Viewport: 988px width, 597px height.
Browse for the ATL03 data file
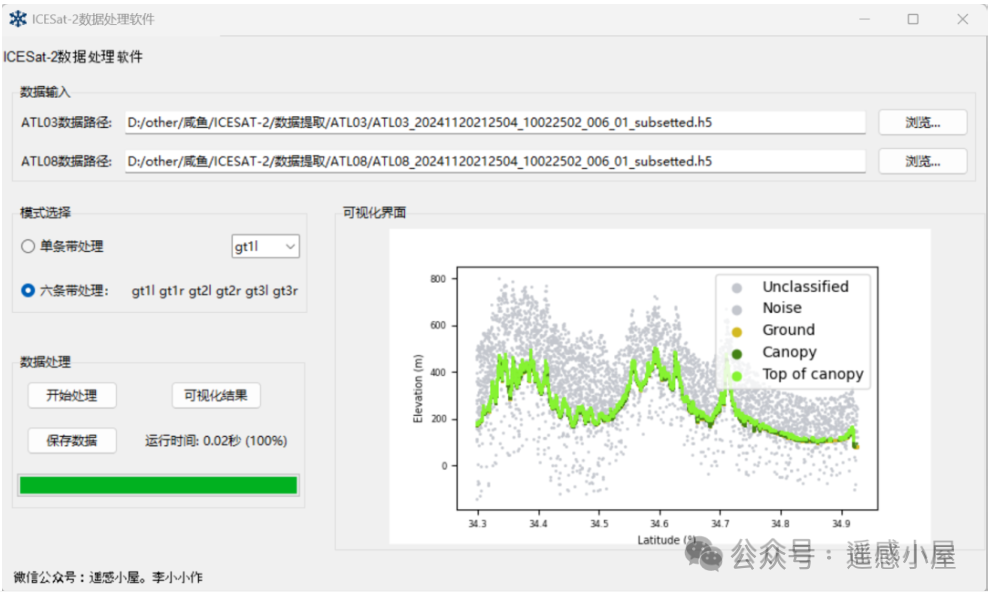[x=922, y=123]
